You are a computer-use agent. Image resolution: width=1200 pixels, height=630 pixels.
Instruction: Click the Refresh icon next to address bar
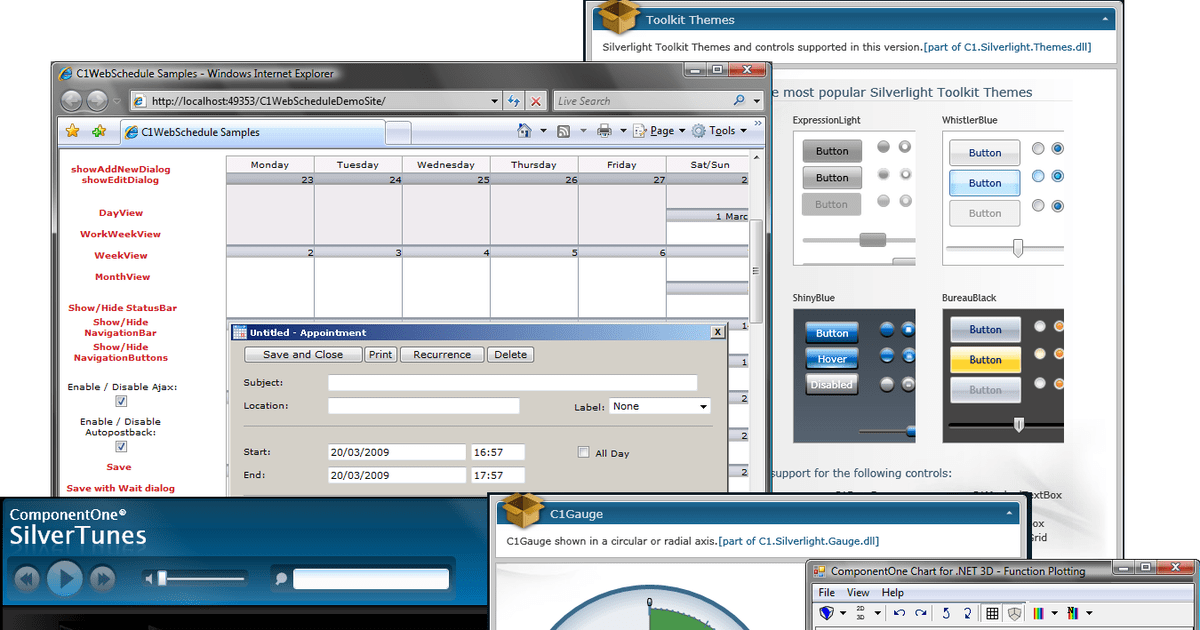point(513,100)
